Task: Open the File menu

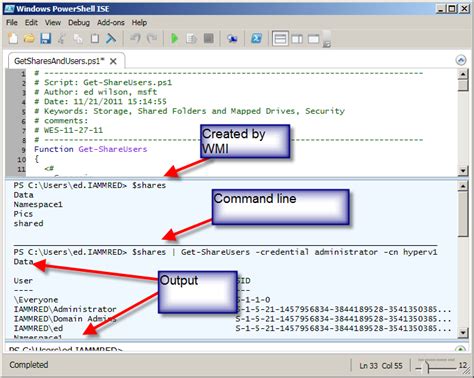Action: point(12,23)
